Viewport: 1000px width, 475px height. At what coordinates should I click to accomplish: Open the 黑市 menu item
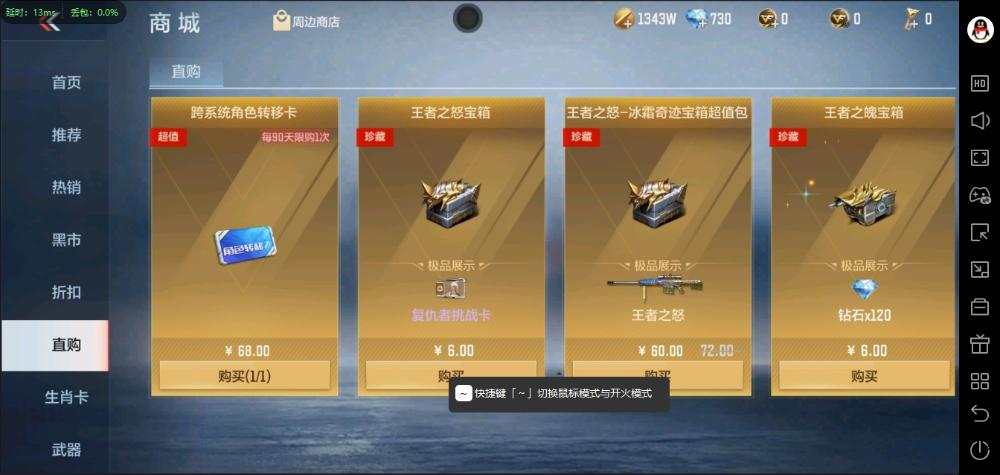(x=66, y=240)
